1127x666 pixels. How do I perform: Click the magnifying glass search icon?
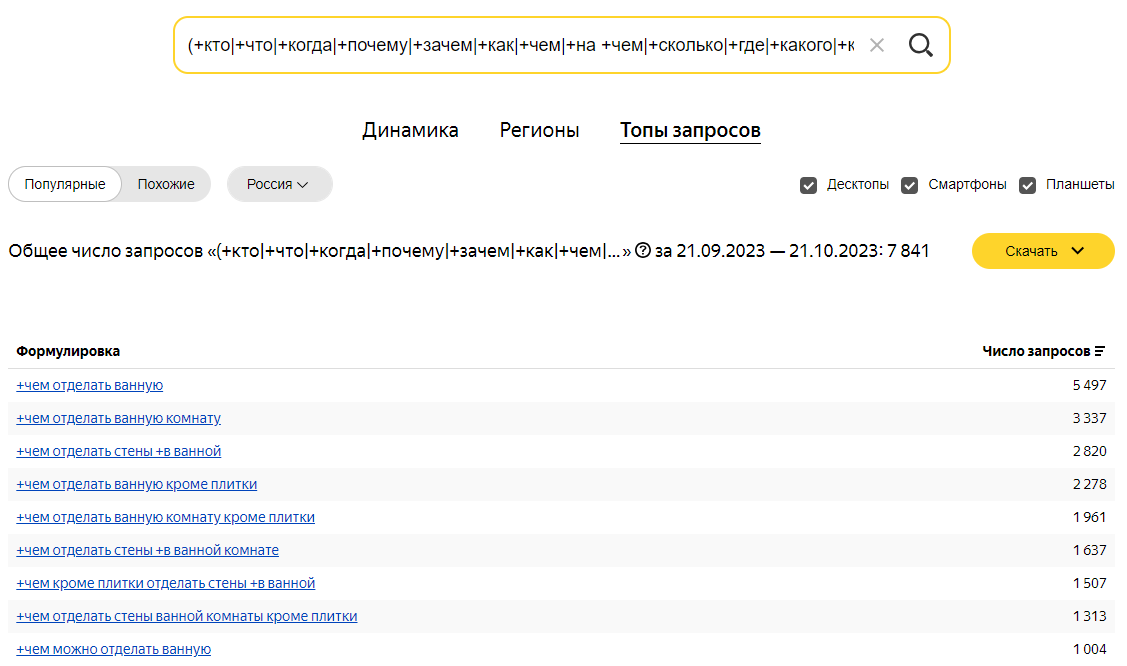[x=920, y=45]
